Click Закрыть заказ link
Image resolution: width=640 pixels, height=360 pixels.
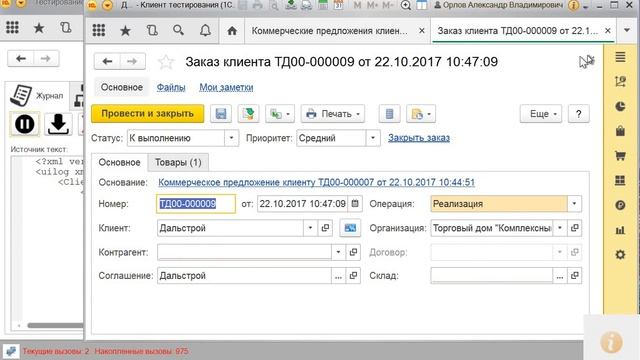point(419,138)
